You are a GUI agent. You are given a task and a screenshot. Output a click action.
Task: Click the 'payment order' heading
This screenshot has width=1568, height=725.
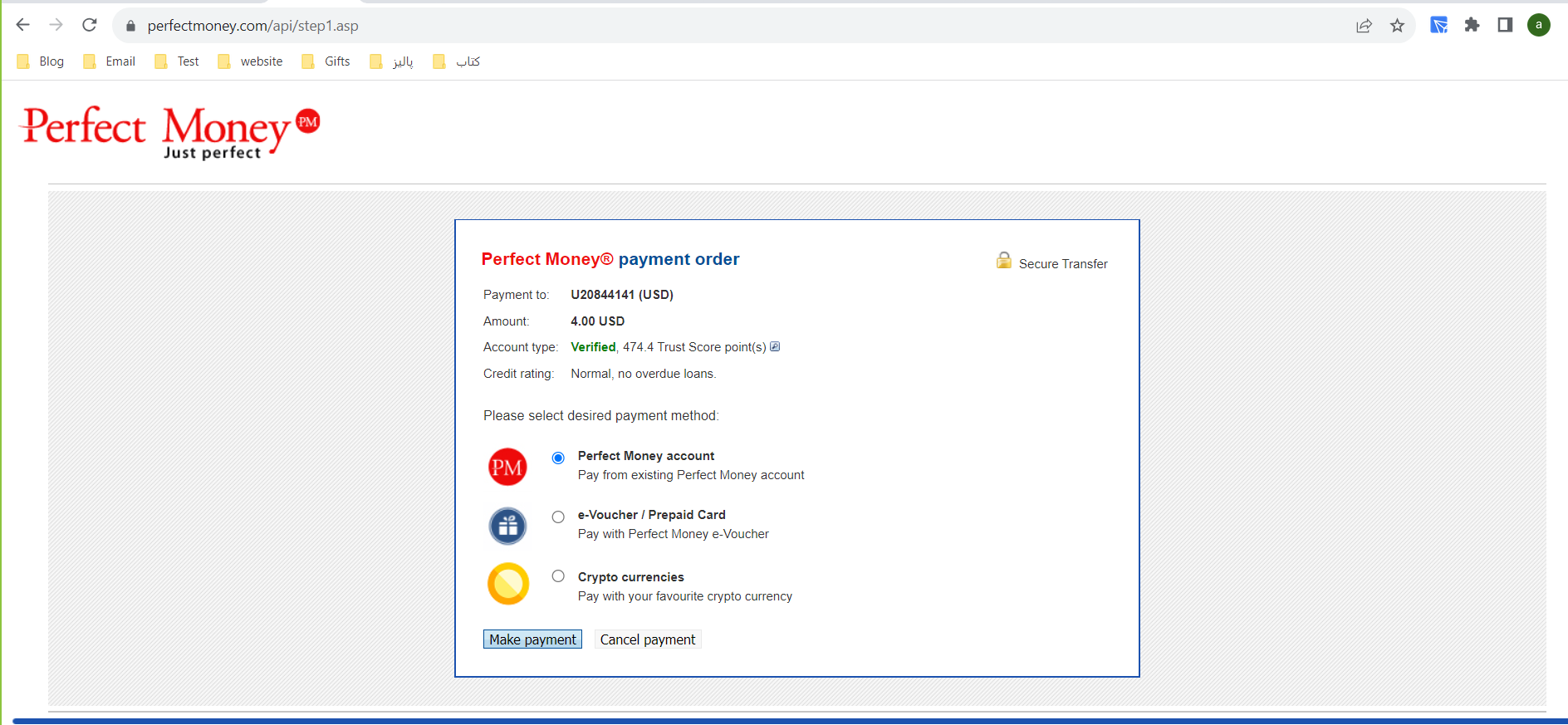click(x=679, y=259)
